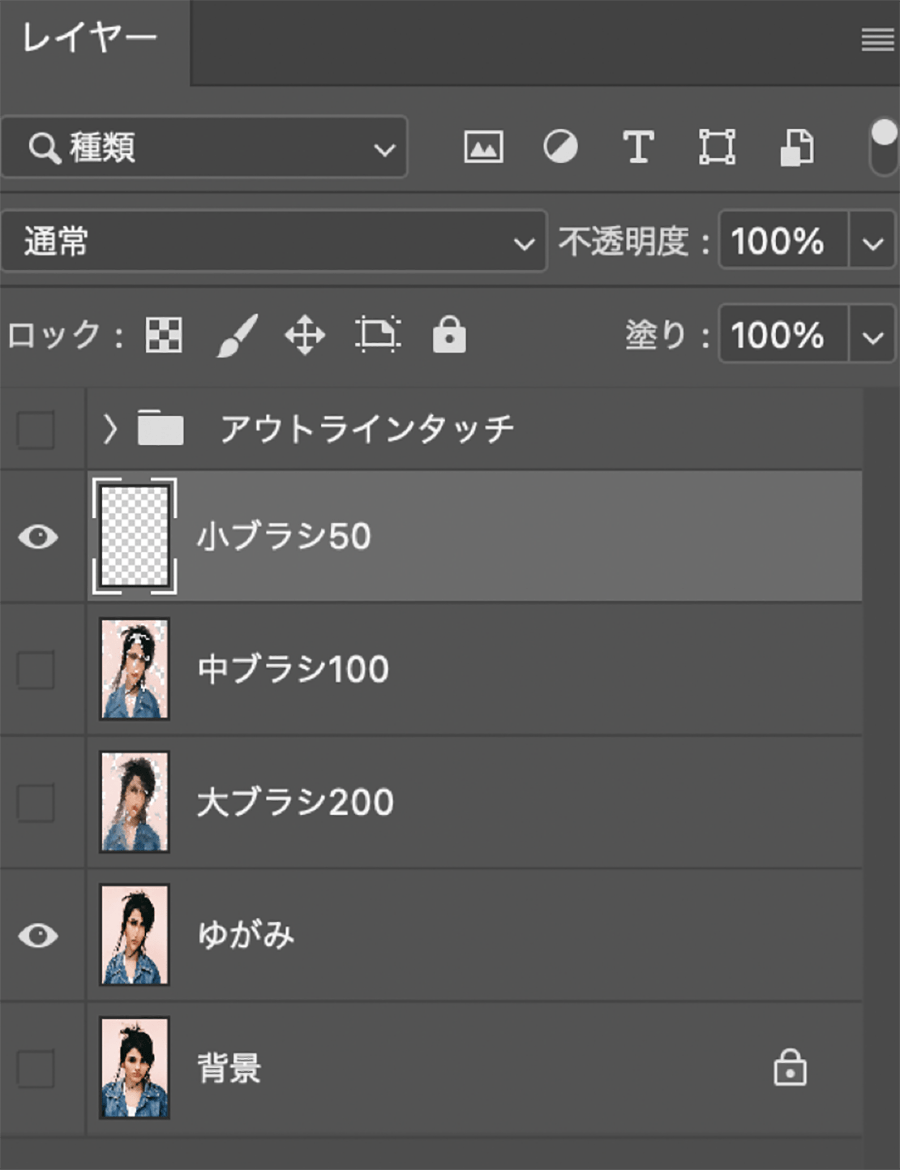Open the Layers panel menu

[x=877, y=40]
